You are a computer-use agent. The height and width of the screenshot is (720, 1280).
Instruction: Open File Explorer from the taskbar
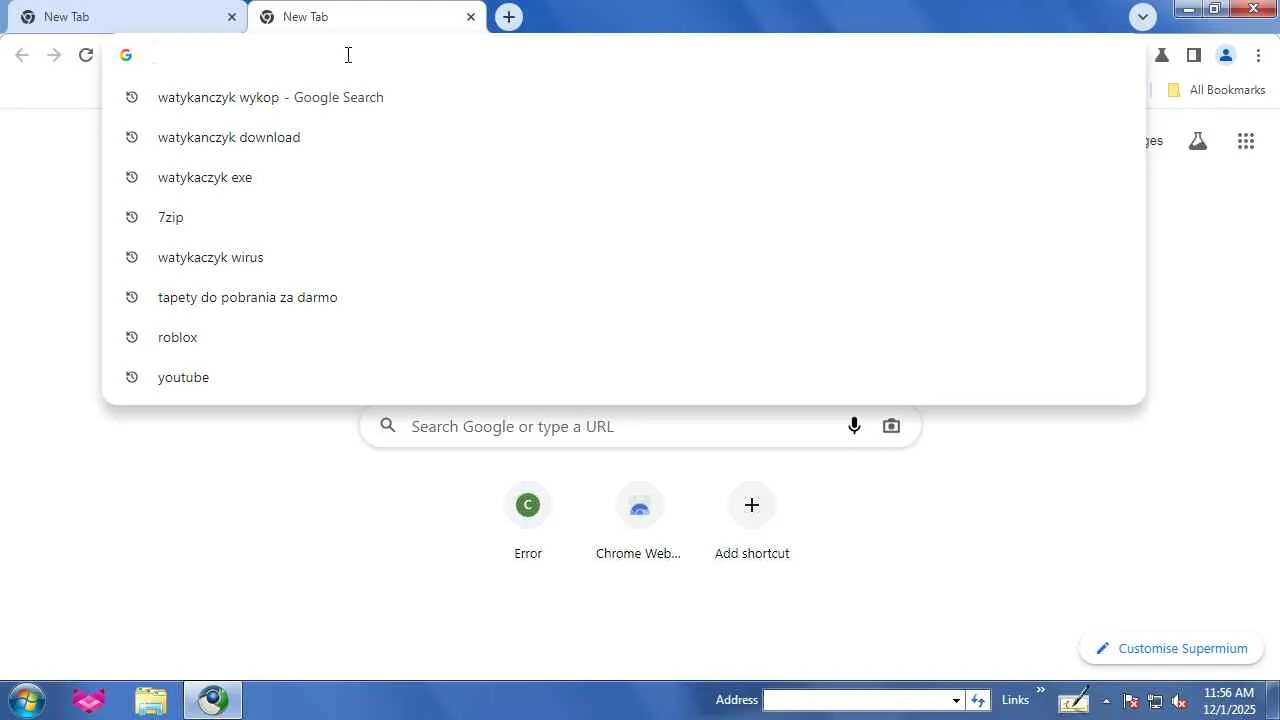(151, 701)
